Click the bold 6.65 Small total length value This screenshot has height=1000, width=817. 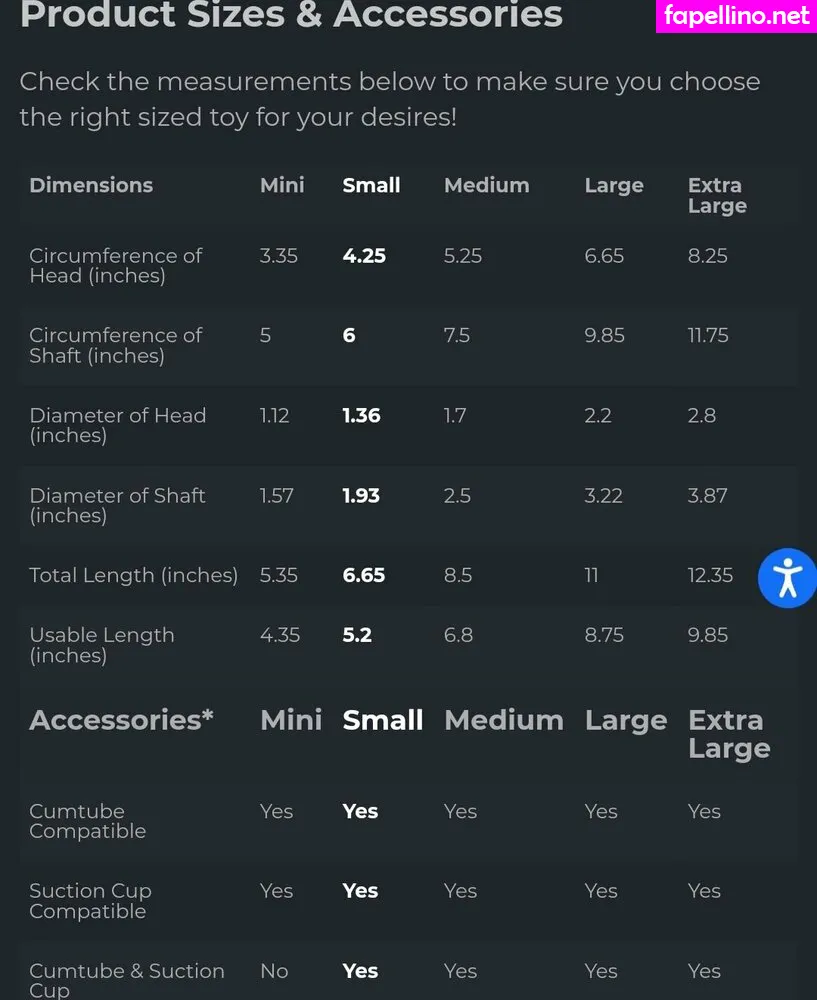coord(363,575)
